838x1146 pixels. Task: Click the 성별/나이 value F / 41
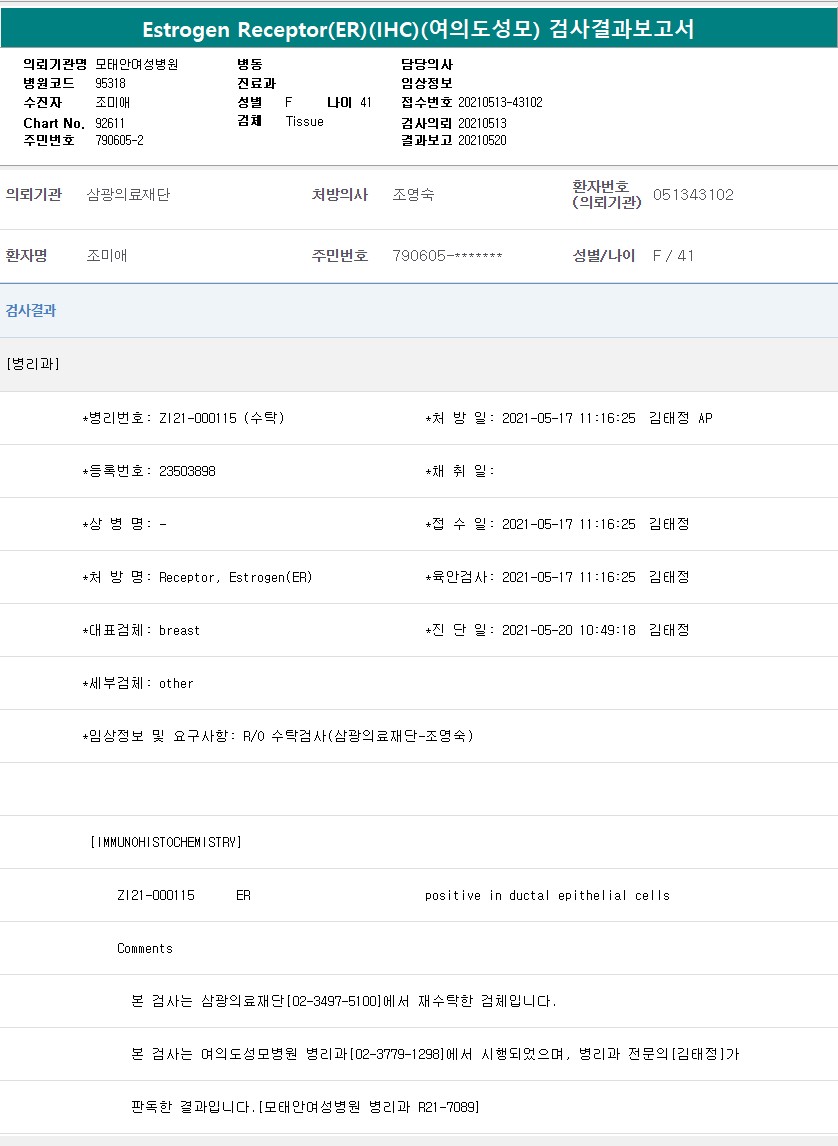coord(673,256)
